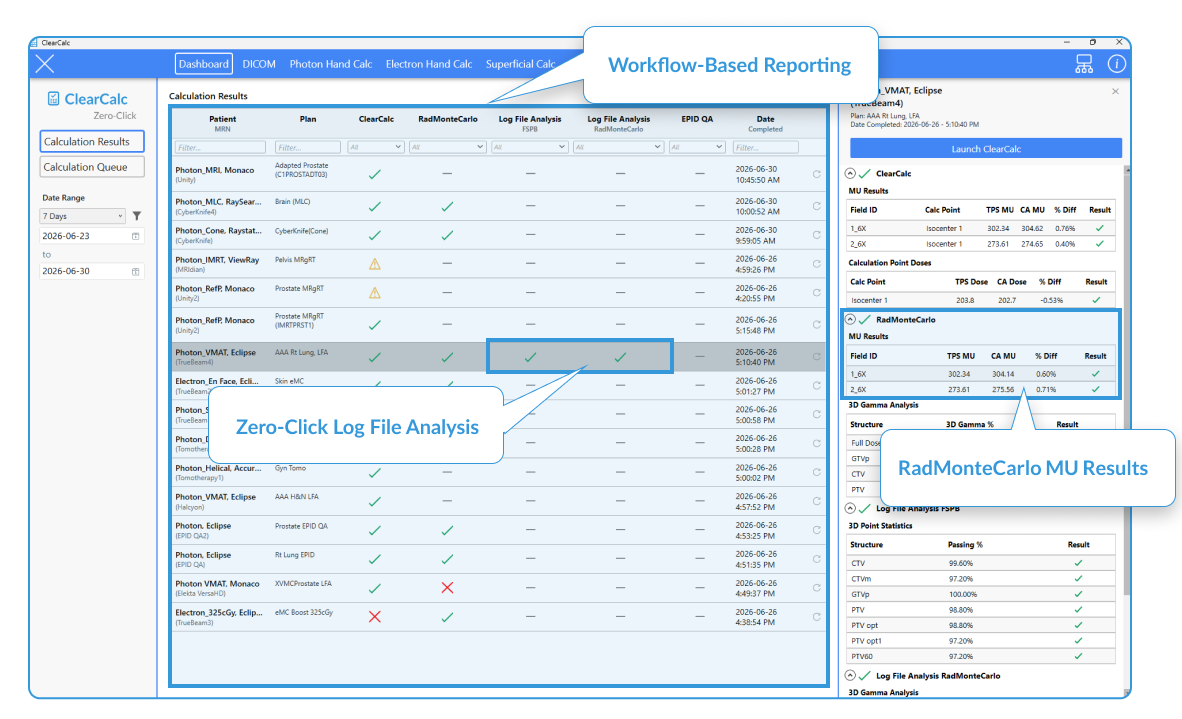1182x719 pixels.
Task: Click the 304.14 CA MU RadMonteCarlo value
Action: [1003, 374]
